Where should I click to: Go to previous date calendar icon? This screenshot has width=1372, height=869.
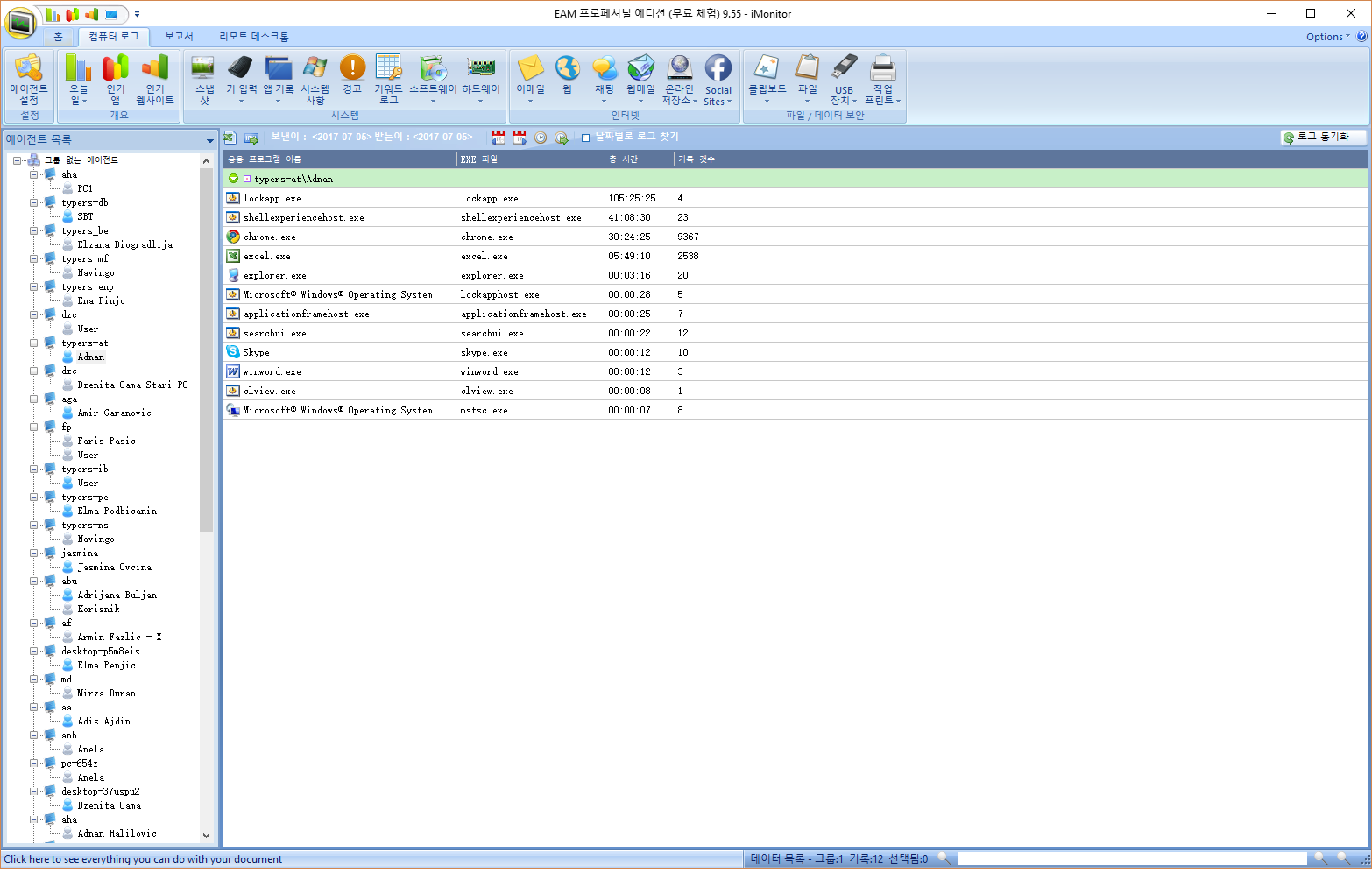[499, 138]
